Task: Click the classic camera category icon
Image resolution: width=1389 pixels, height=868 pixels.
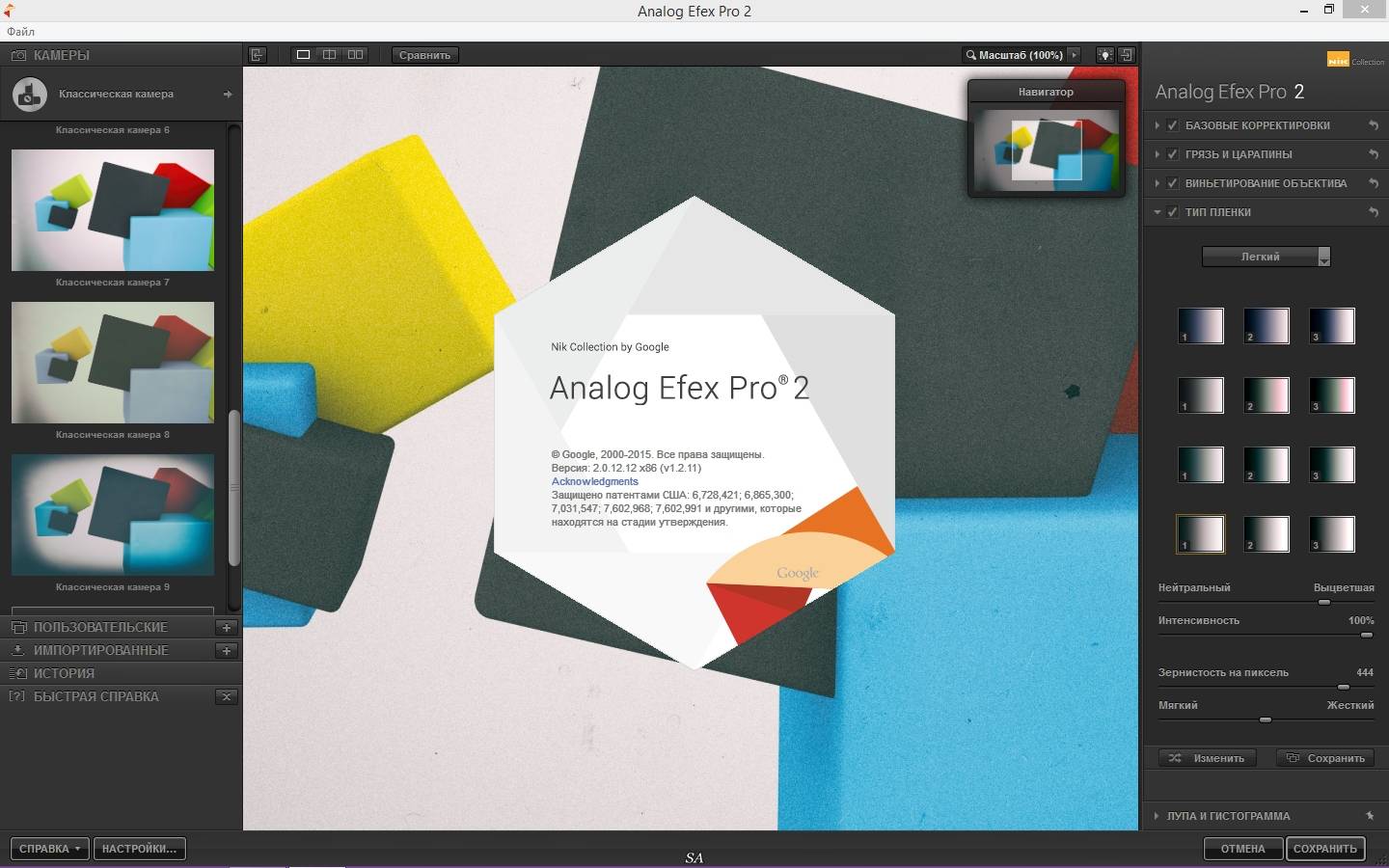Action: [30, 94]
